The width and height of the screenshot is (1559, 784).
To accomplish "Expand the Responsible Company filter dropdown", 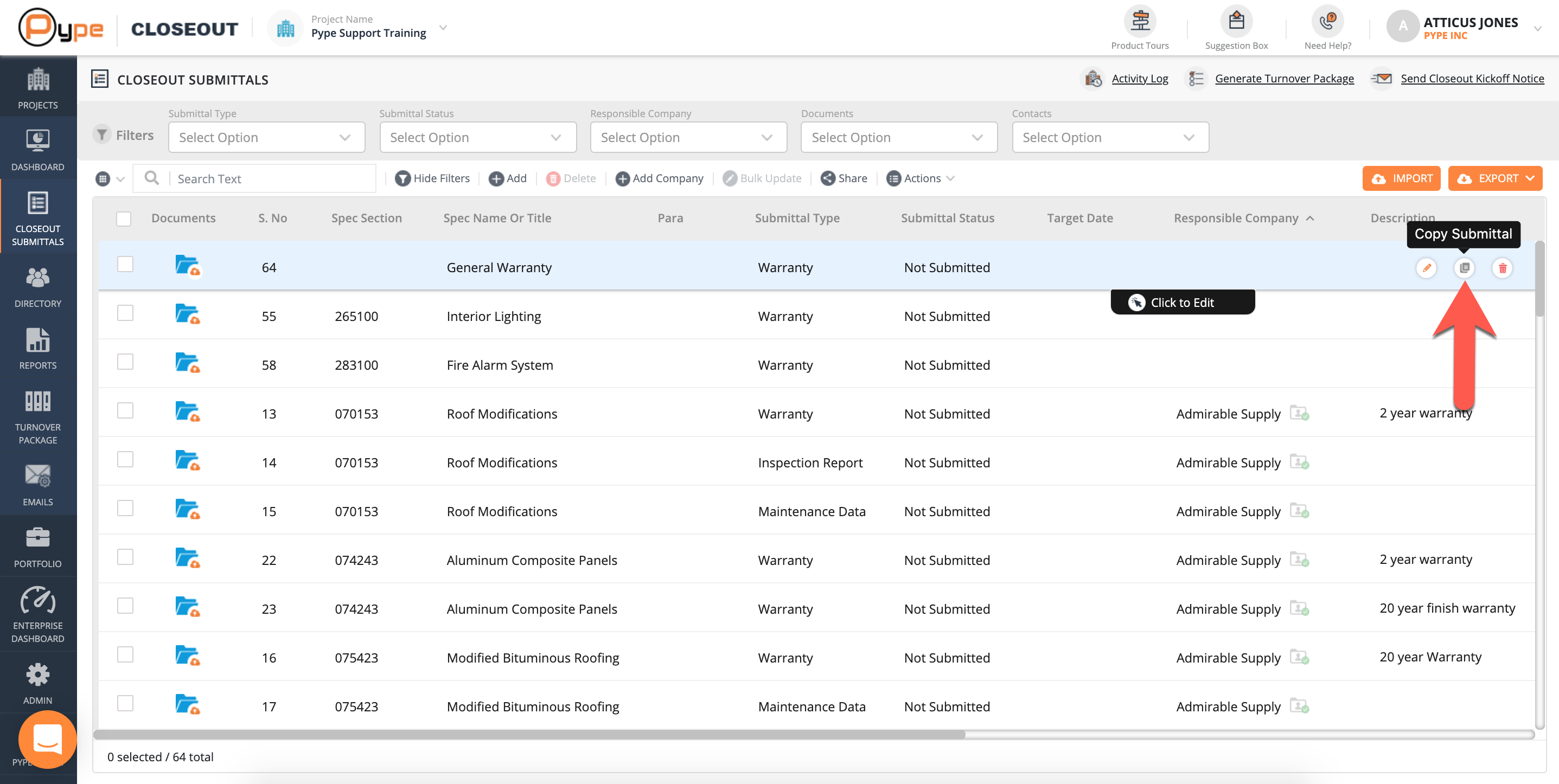I will [688, 137].
